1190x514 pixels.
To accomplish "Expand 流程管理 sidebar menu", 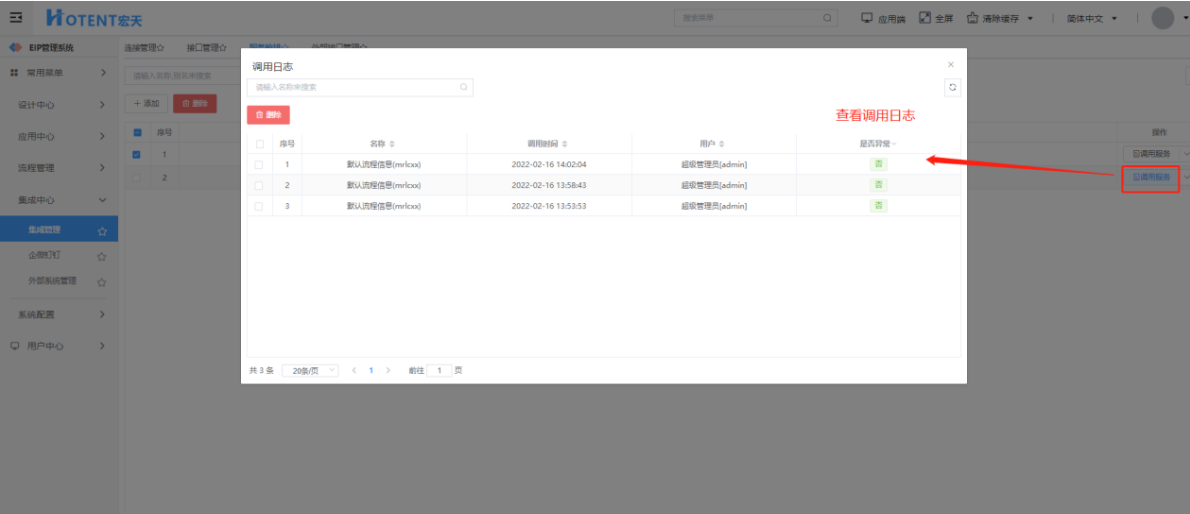I will 102,168.
